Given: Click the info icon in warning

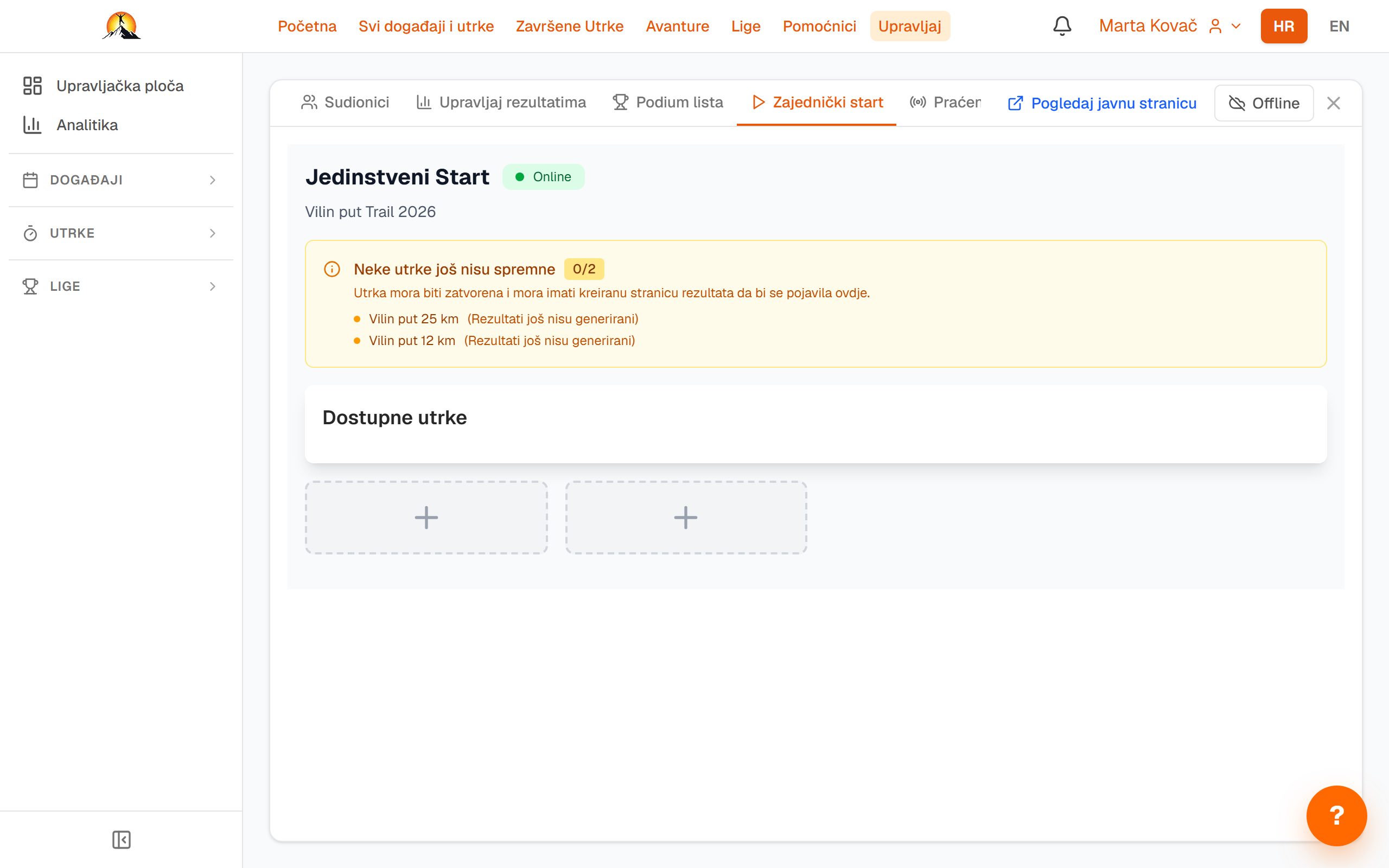Looking at the screenshot, I should point(332,269).
